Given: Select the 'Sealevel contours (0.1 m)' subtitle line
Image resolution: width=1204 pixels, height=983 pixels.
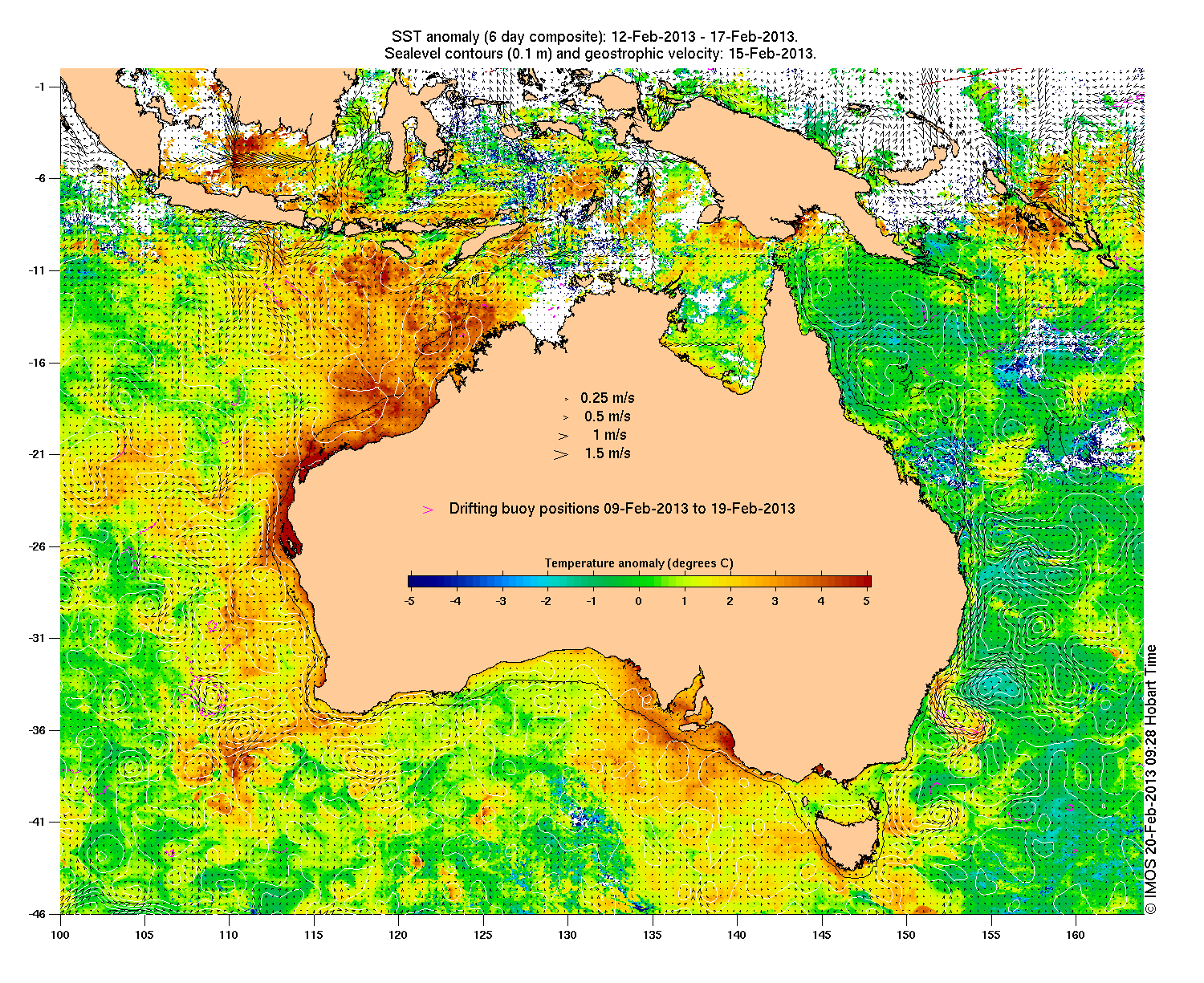Looking at the screenshot, I should point(600,54).
